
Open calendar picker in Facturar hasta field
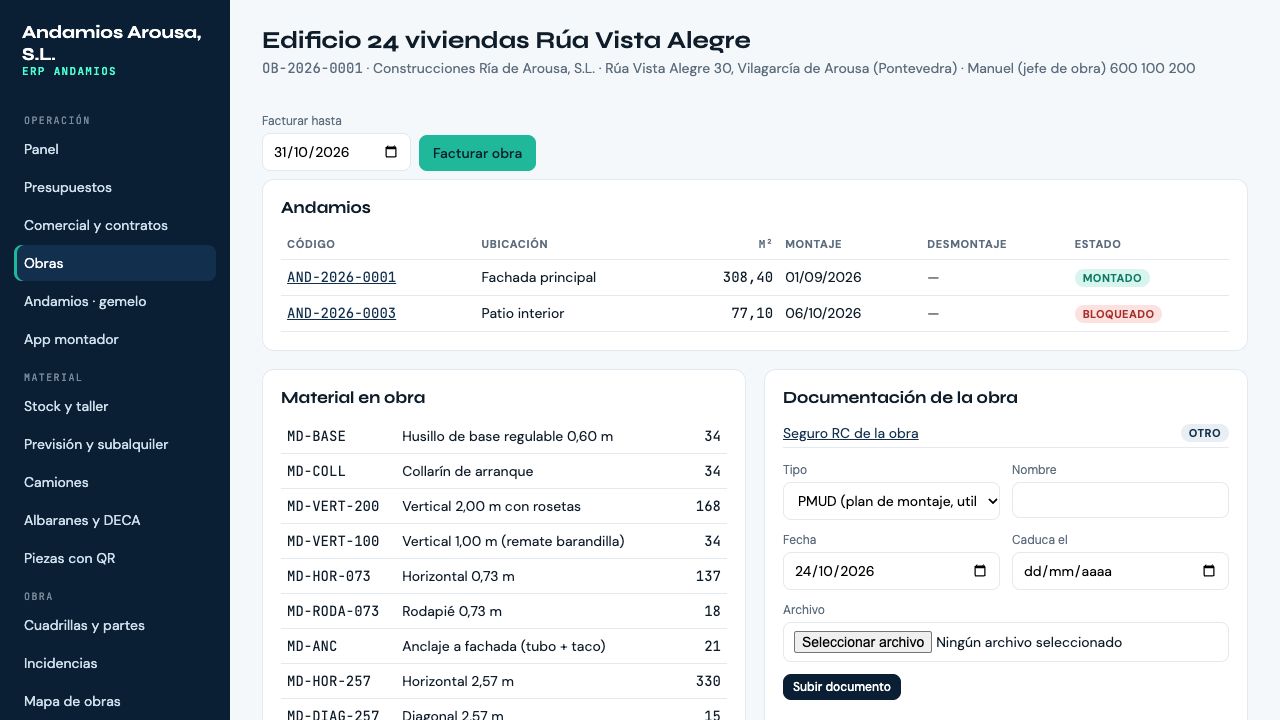tap(391, 152)
